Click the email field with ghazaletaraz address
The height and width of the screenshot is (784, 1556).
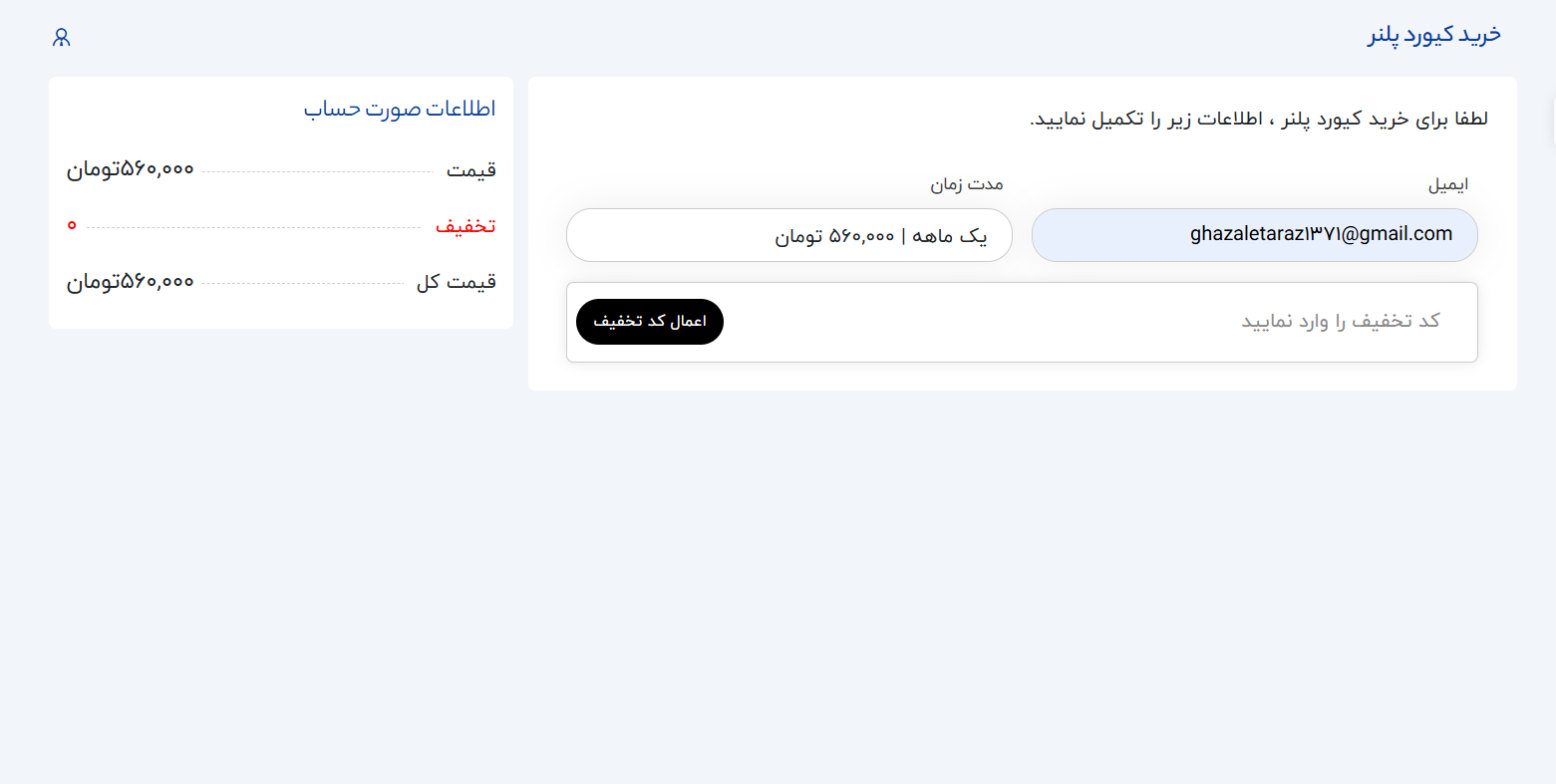tap(1254, 235)
